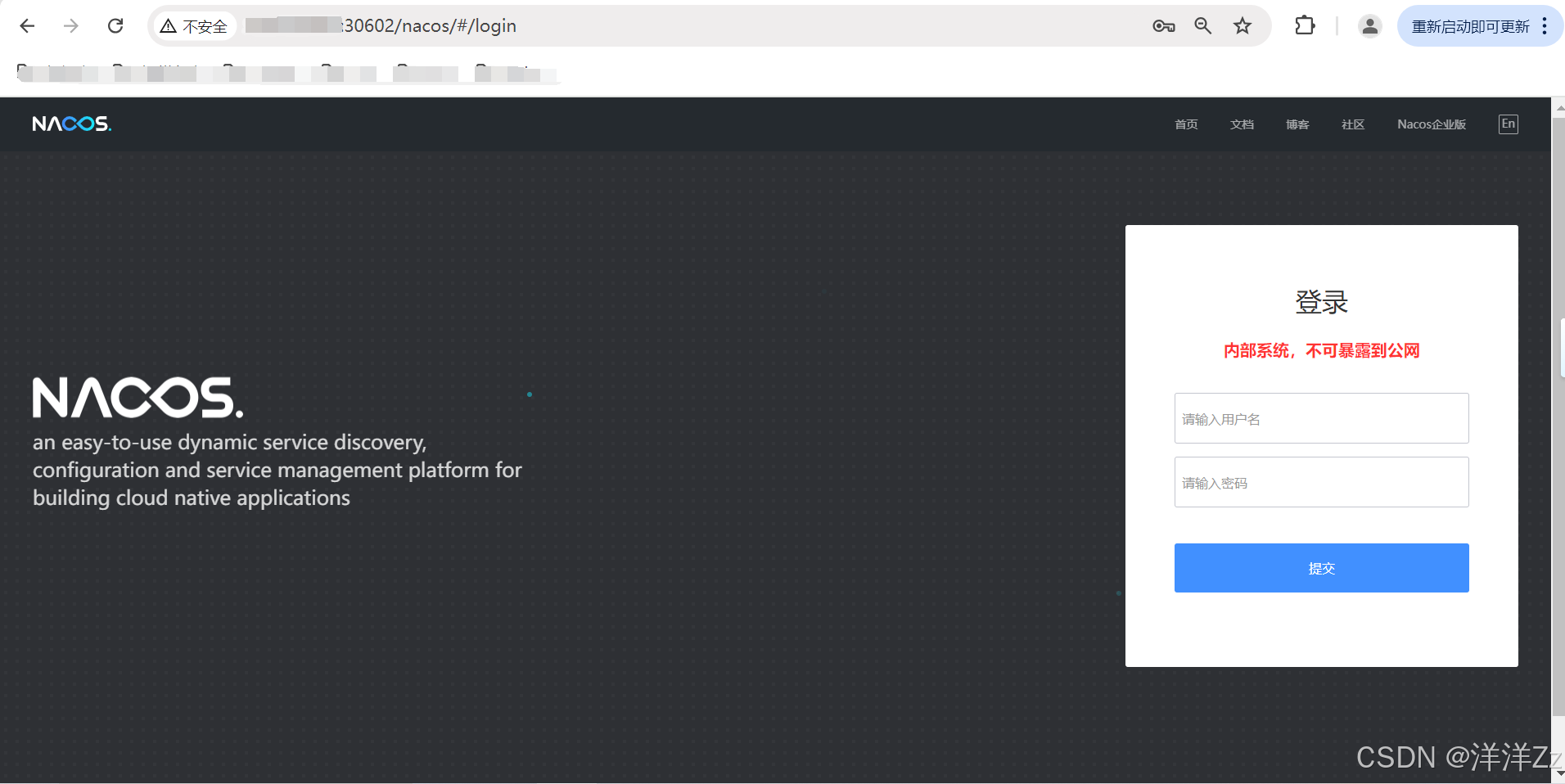The width and height of the screenshot is (1565, 784).
Task: Switch interface language with the En toggle
Action: click(1508, 124)
